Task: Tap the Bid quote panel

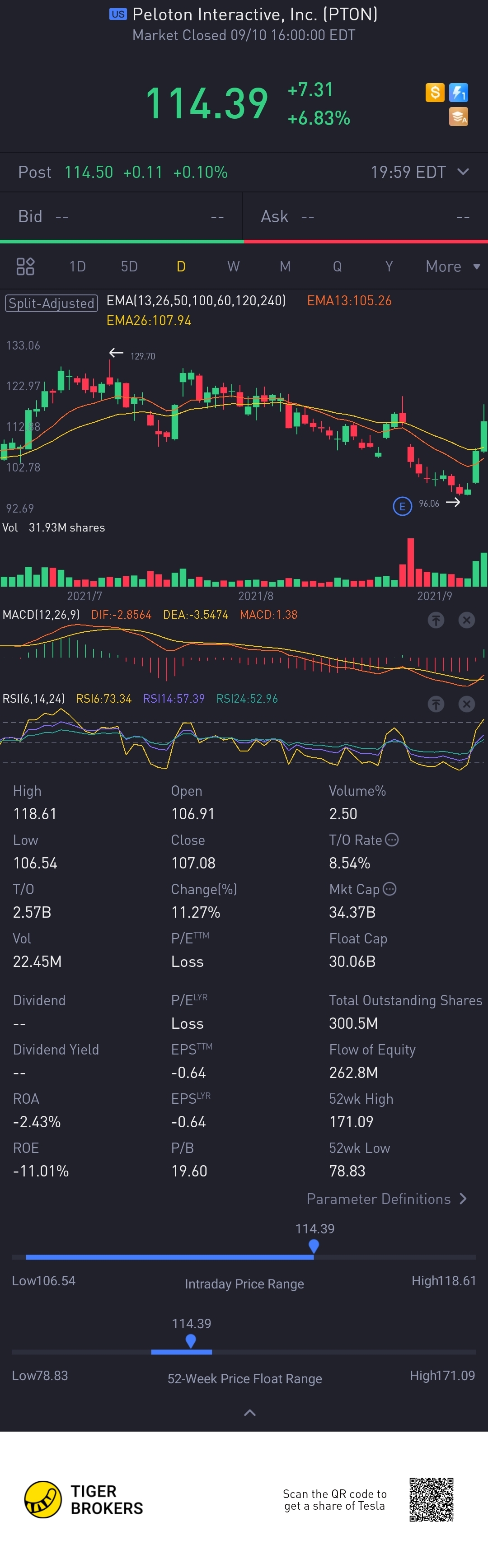Action: [121, 216]
